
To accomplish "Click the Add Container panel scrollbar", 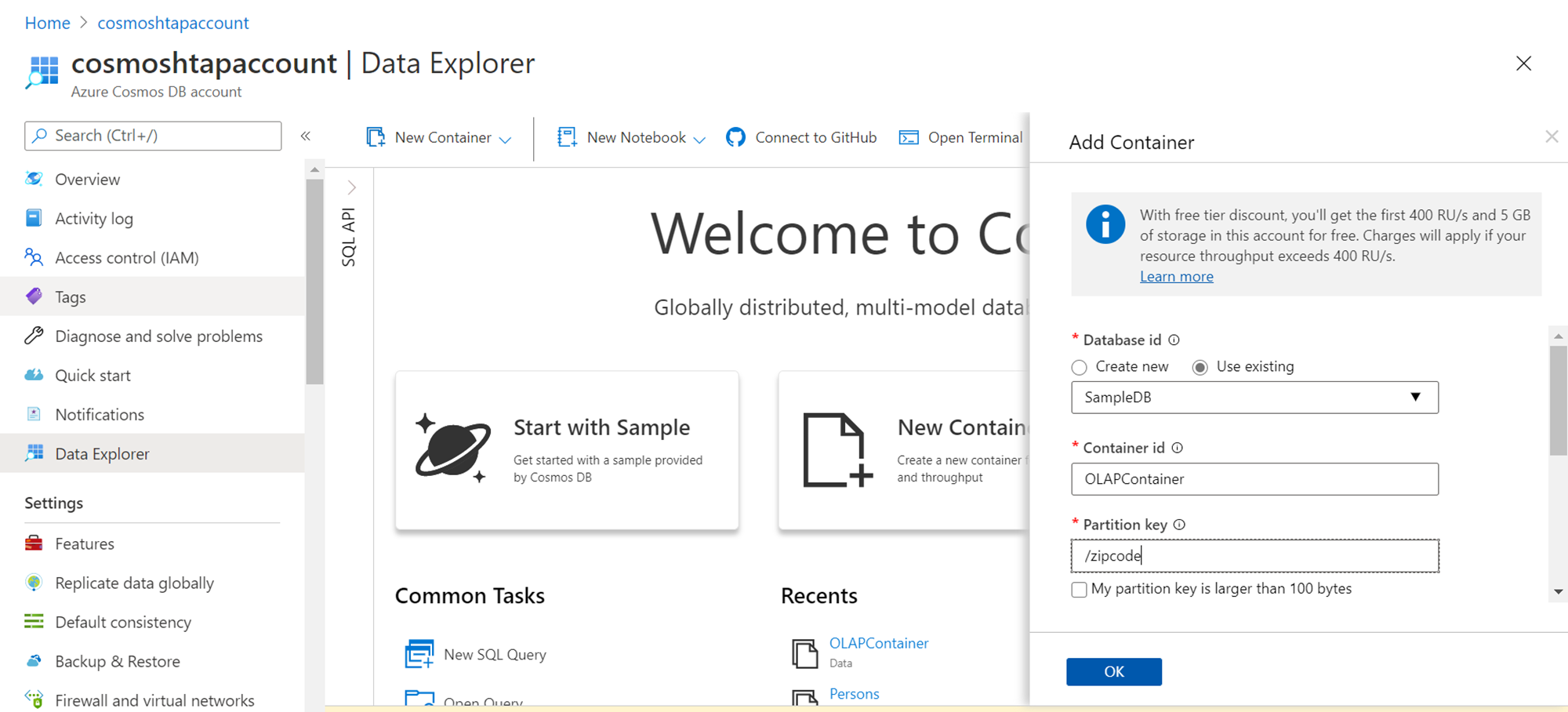I will pos(1558,400).
